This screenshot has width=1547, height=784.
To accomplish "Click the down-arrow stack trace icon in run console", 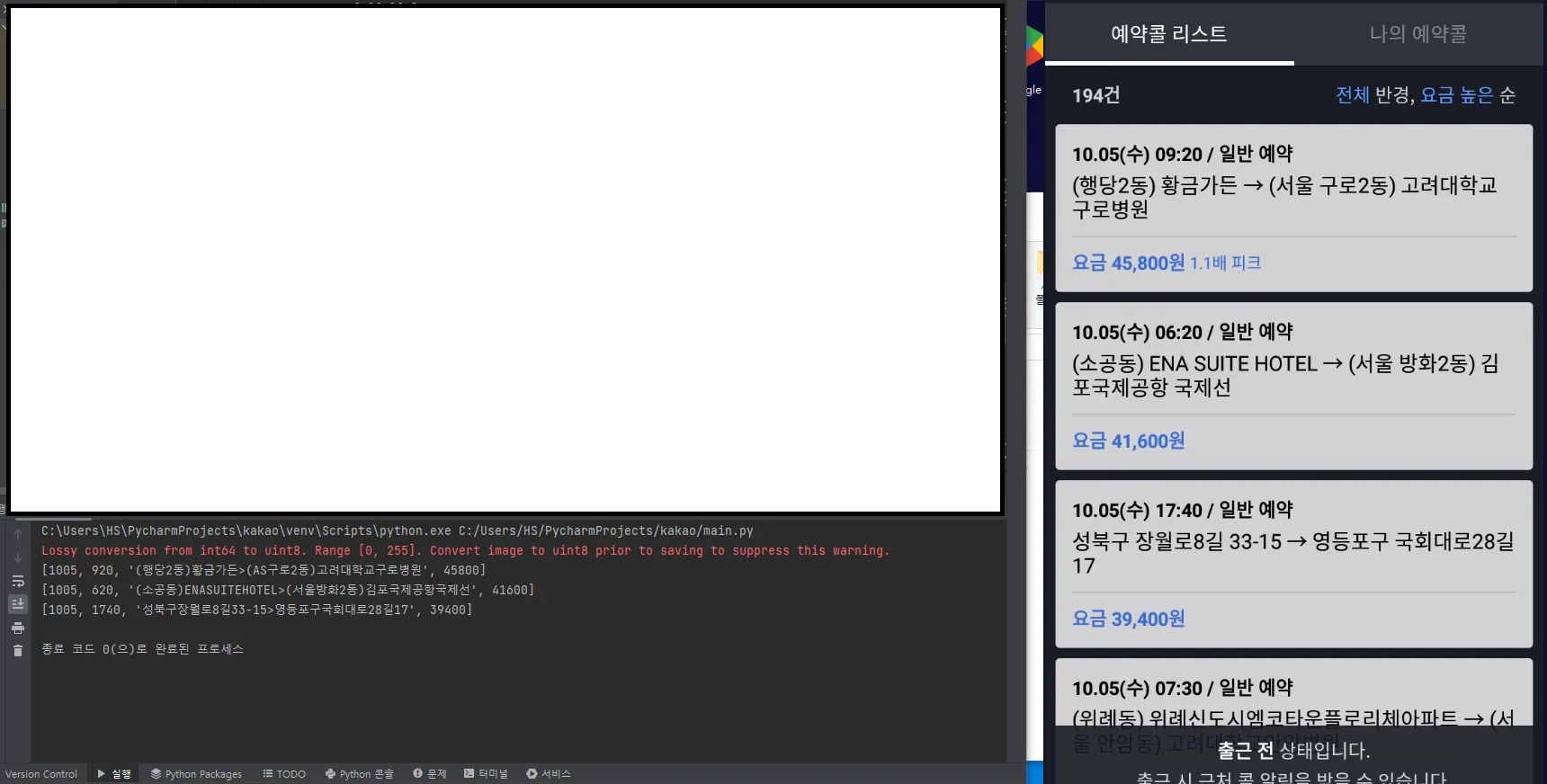I will [18, 557].
